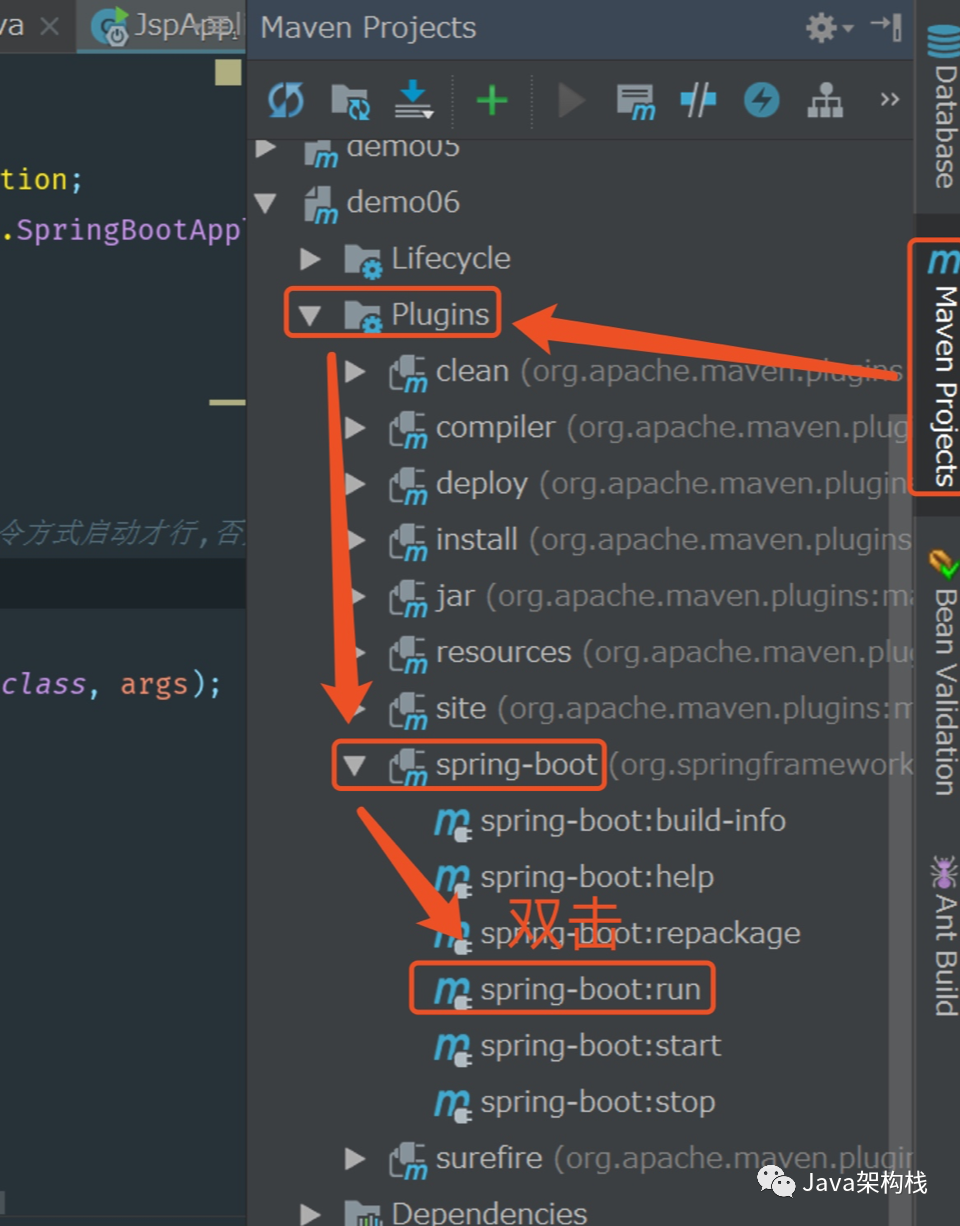
Task: Toggle Maven Offline Mode
Action: click(698, 100)
